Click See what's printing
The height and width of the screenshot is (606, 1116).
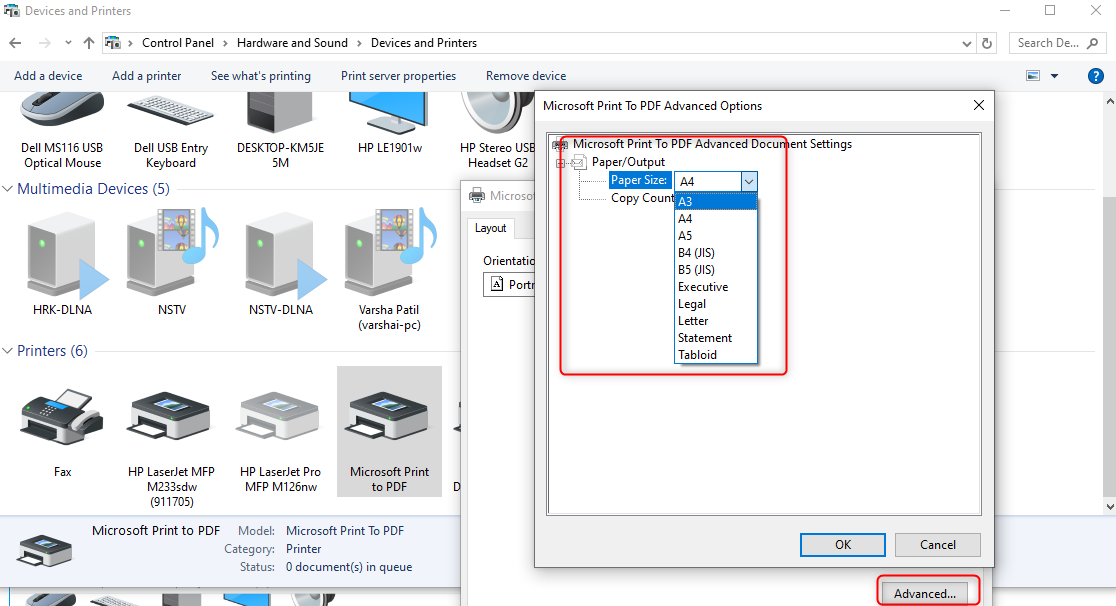coord(260,75)
